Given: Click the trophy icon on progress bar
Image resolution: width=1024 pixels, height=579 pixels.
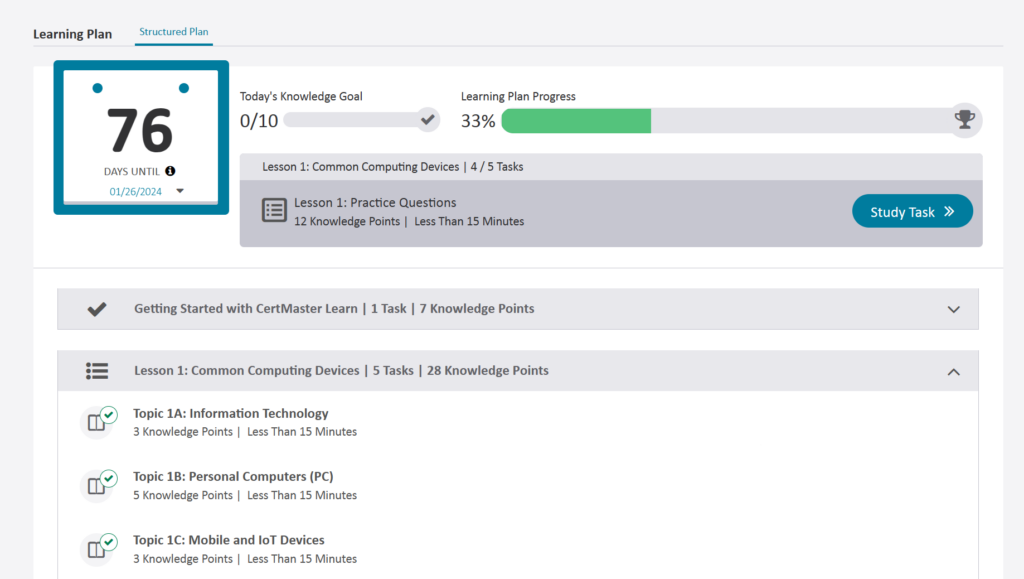Looking at the screenshot, I should coord(965,120).
